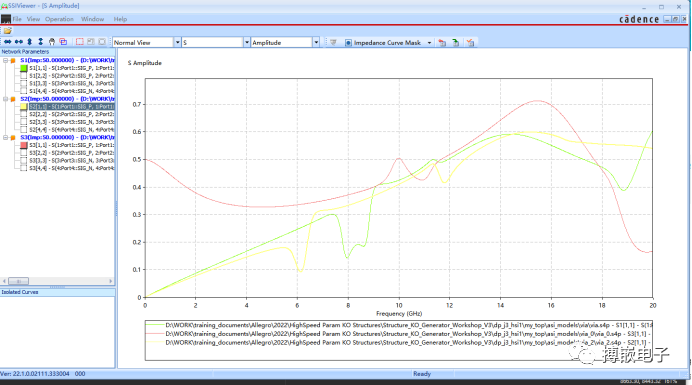Click the red dashed selection rectangle icon
This screenshot has width=692, height=385.
[79, 42]
